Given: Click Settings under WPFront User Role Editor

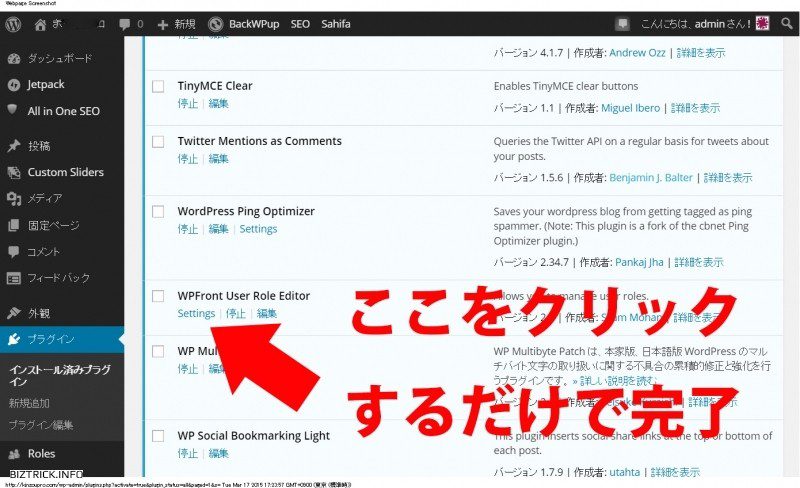Looking at the screenshot, I should click(196, 313).
